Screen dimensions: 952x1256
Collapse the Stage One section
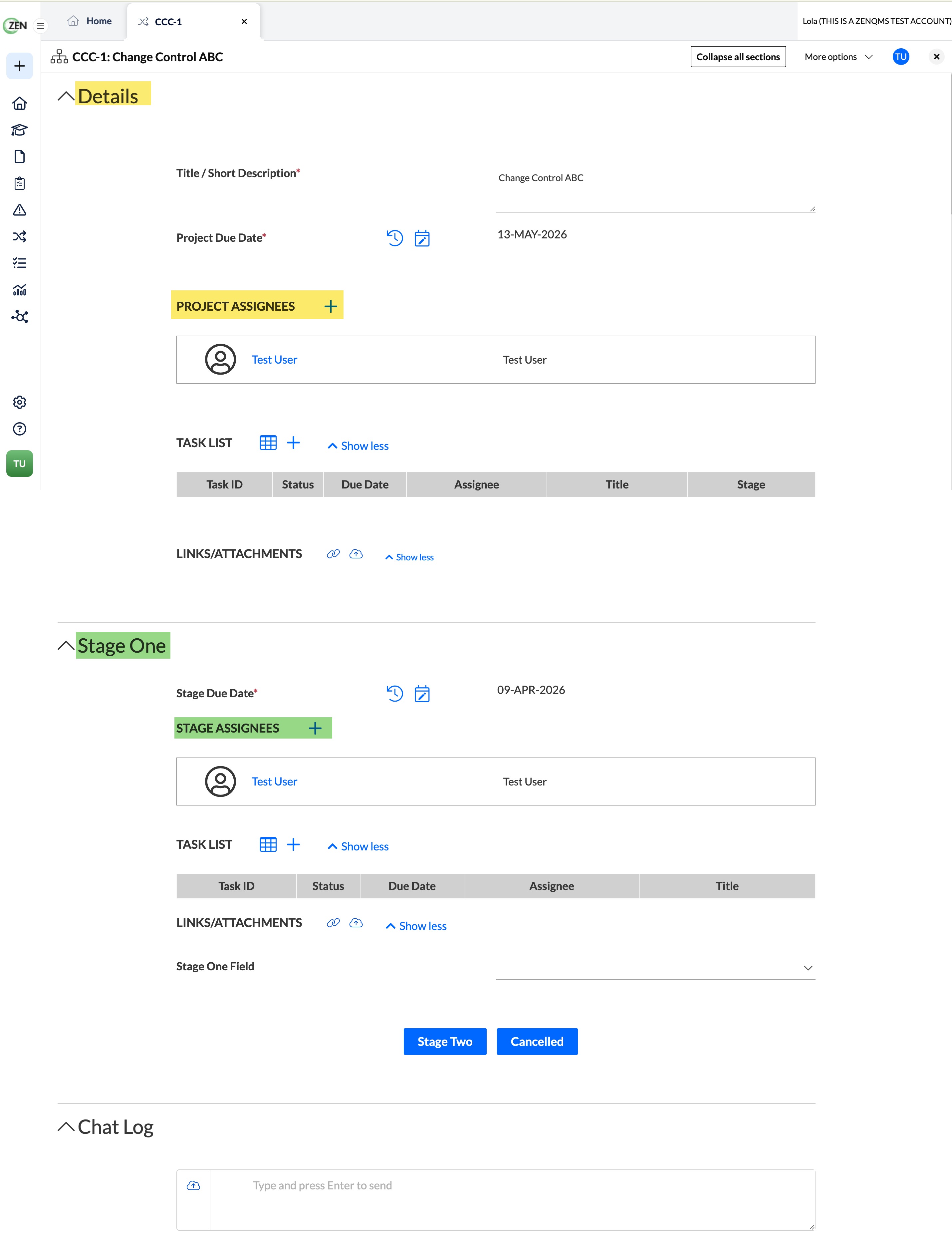click(66, 646)
